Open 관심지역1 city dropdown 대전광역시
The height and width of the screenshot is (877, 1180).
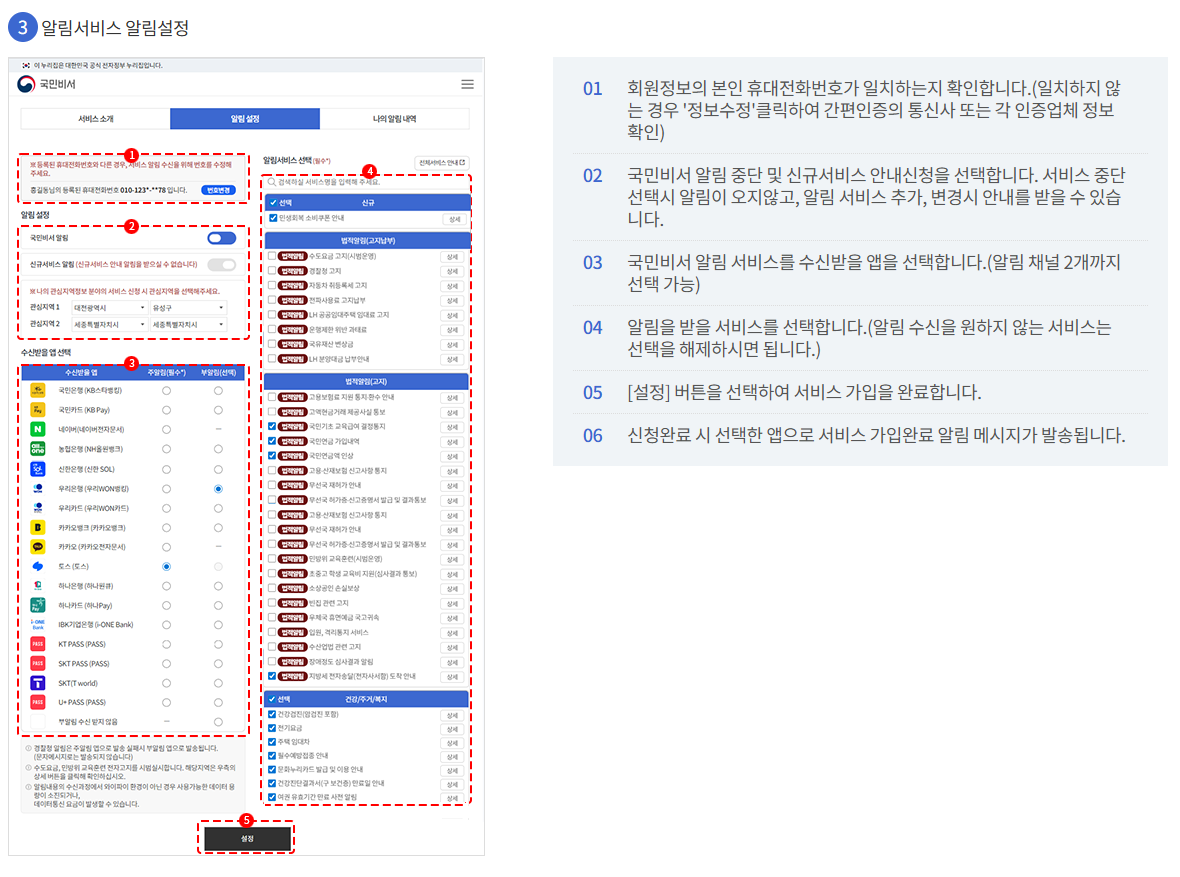pos(110,308)
